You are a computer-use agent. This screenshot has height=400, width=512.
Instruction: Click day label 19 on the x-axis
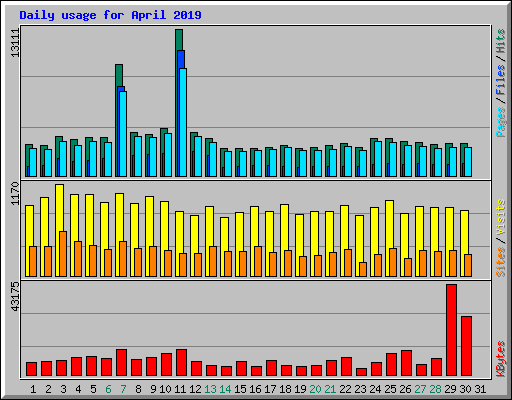tap(300, 389)
